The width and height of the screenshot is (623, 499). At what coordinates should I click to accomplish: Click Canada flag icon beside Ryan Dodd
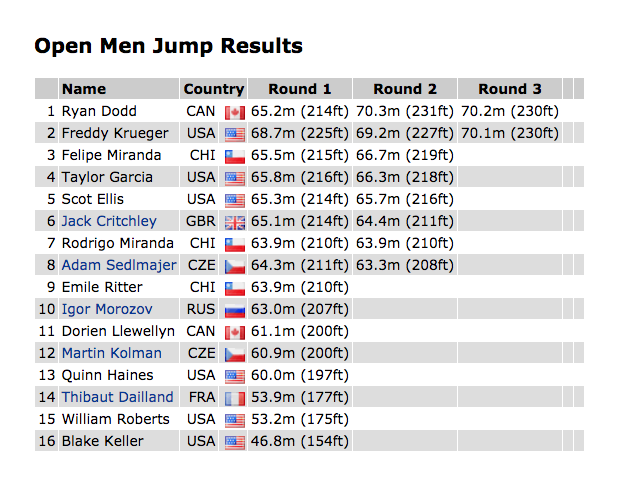235,112
